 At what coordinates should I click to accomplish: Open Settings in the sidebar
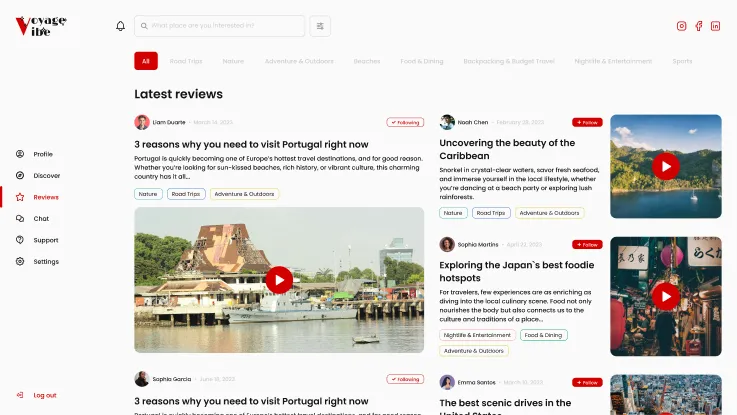[46, 262]
